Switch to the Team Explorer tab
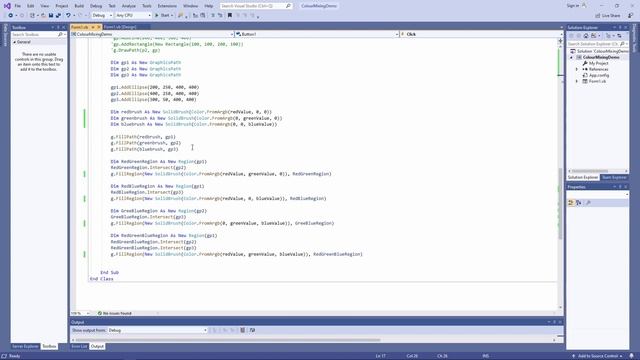 point(614,178)
